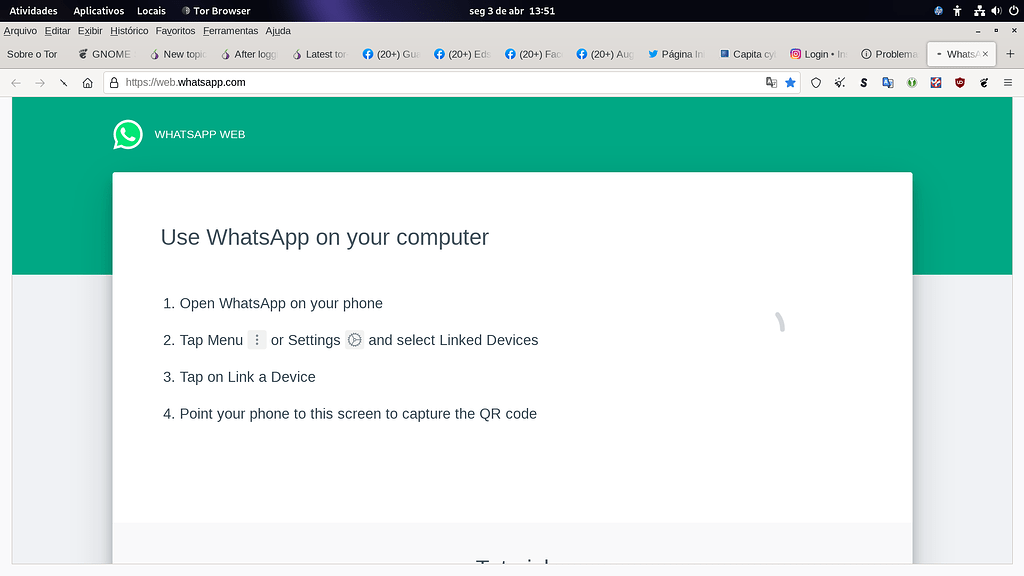Stop page loading in the toolbar
This screenshot has width=1024, height=576.
click(63, 83)
